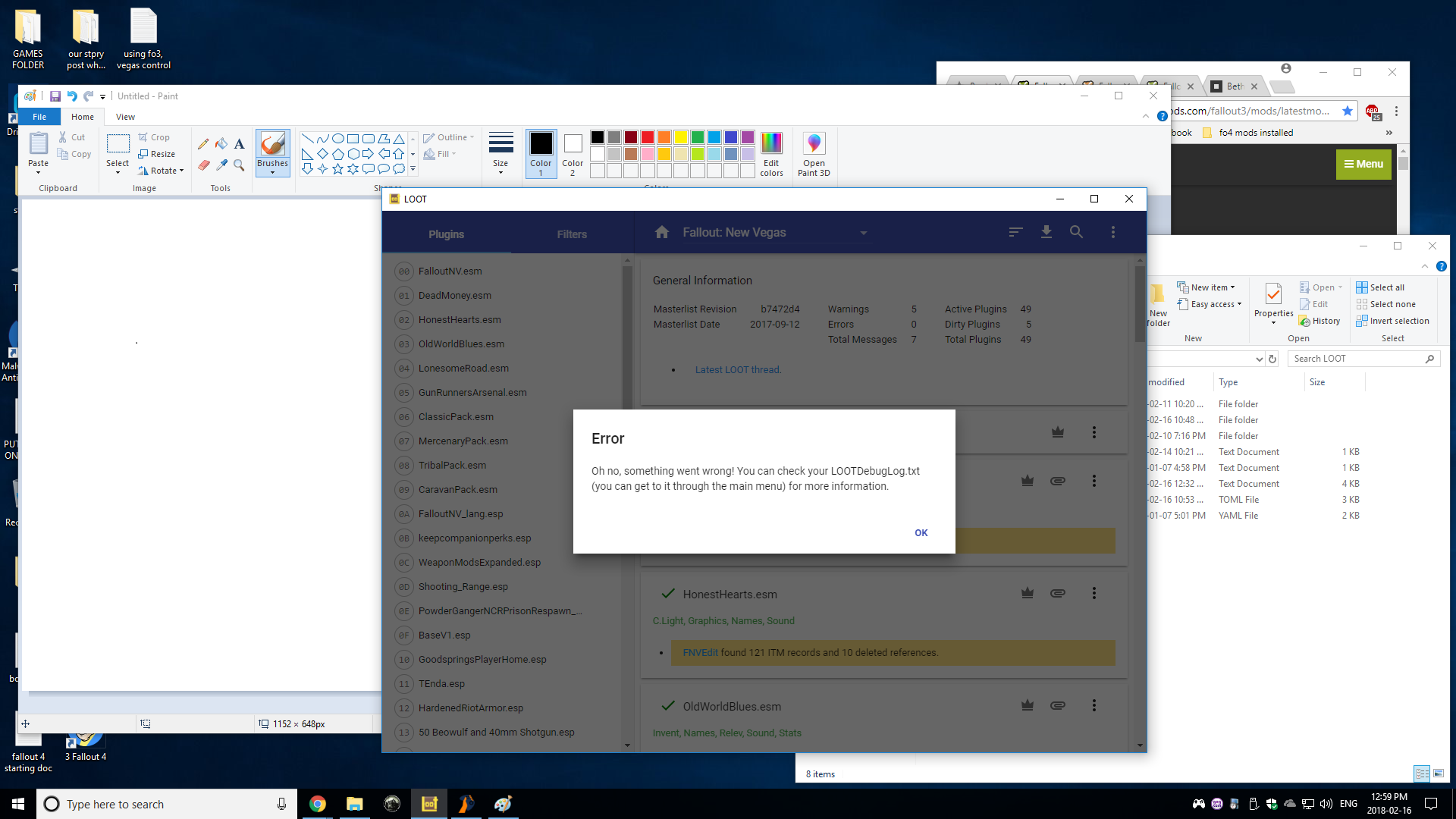The height and width of the screenshot is (819, 1456).
Task: Open the LOOT main menu three-dots
Action: click(1112, 232)
